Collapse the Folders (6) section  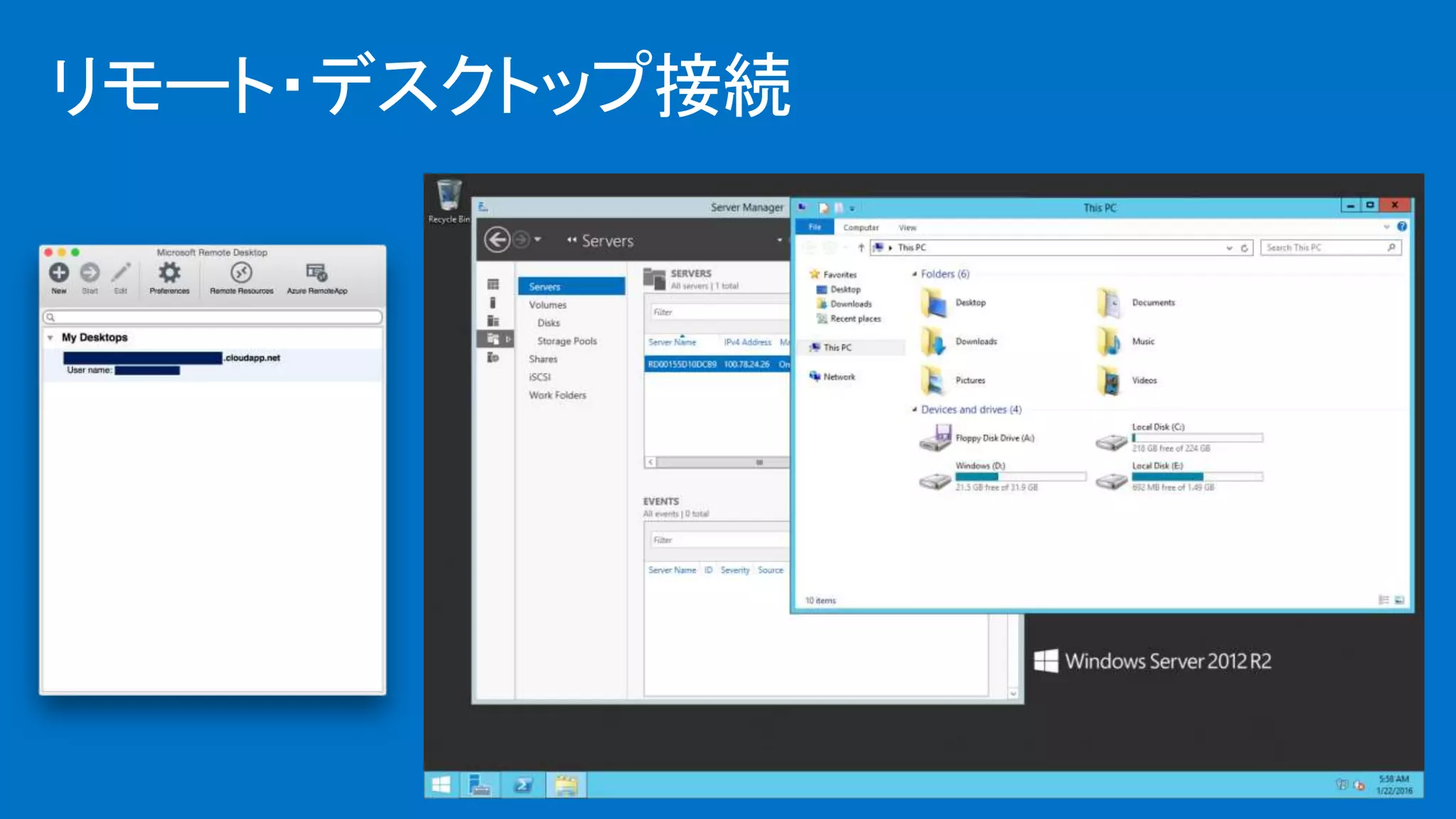click(914, 274)
